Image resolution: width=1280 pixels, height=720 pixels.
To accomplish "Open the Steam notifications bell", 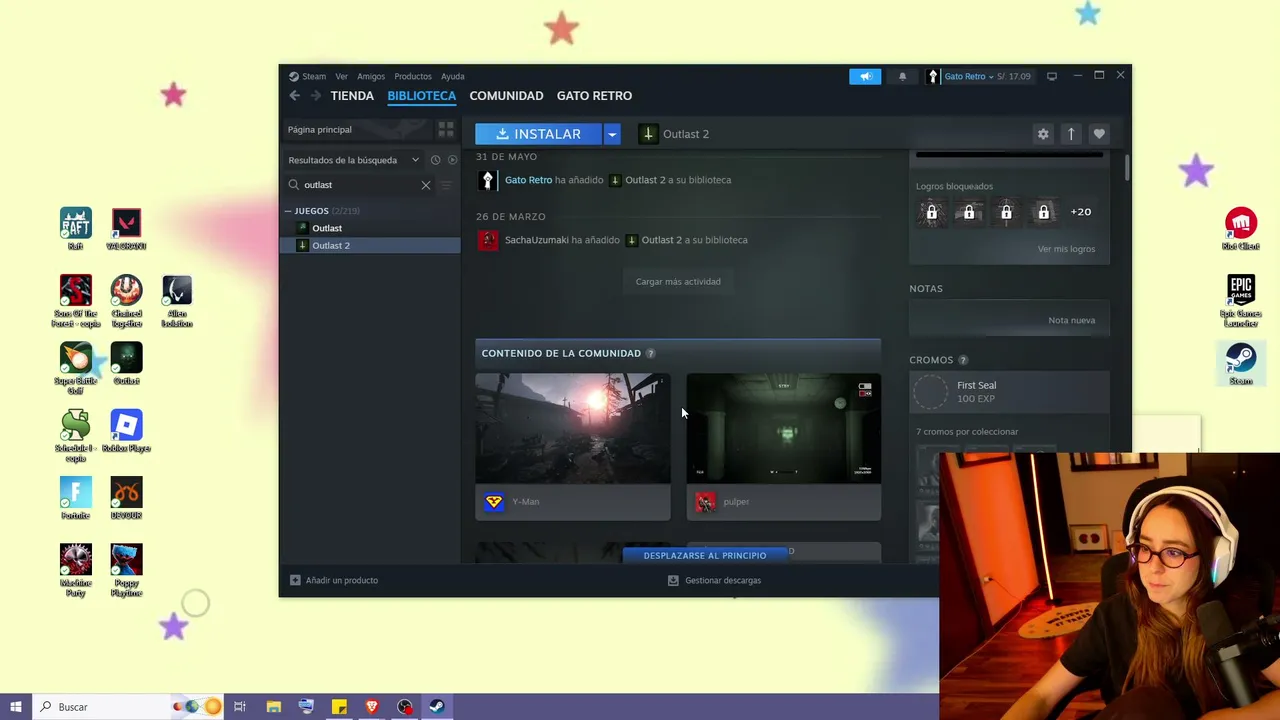I will tap(902, 76).
